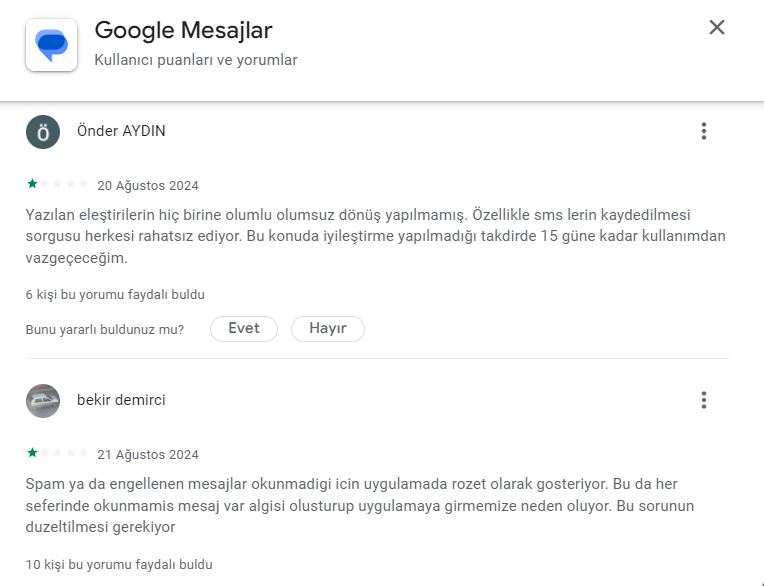Click the 10 kişi bu yorumu faydalı buldu text
This screenshot has height=586, width=764.
click(119, 565)
